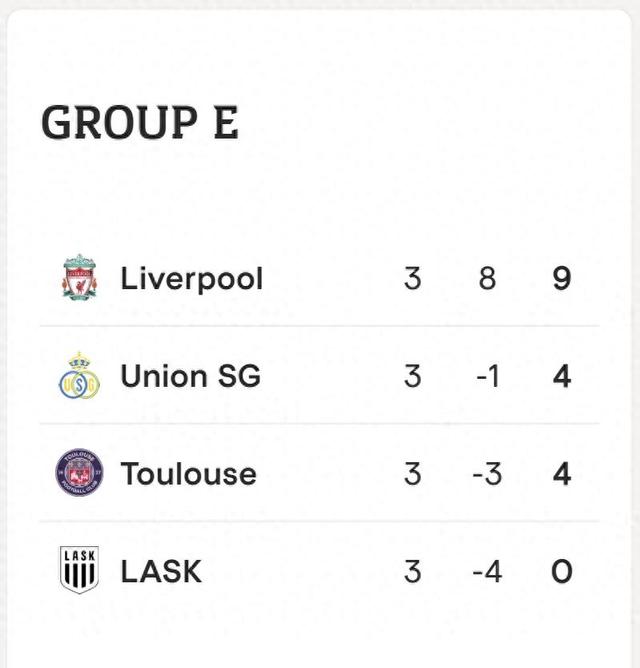The height and width of the screenshot is (668, 640).
Task: Click Toulouse's -3 goal difference
Action: coord(486,473)
